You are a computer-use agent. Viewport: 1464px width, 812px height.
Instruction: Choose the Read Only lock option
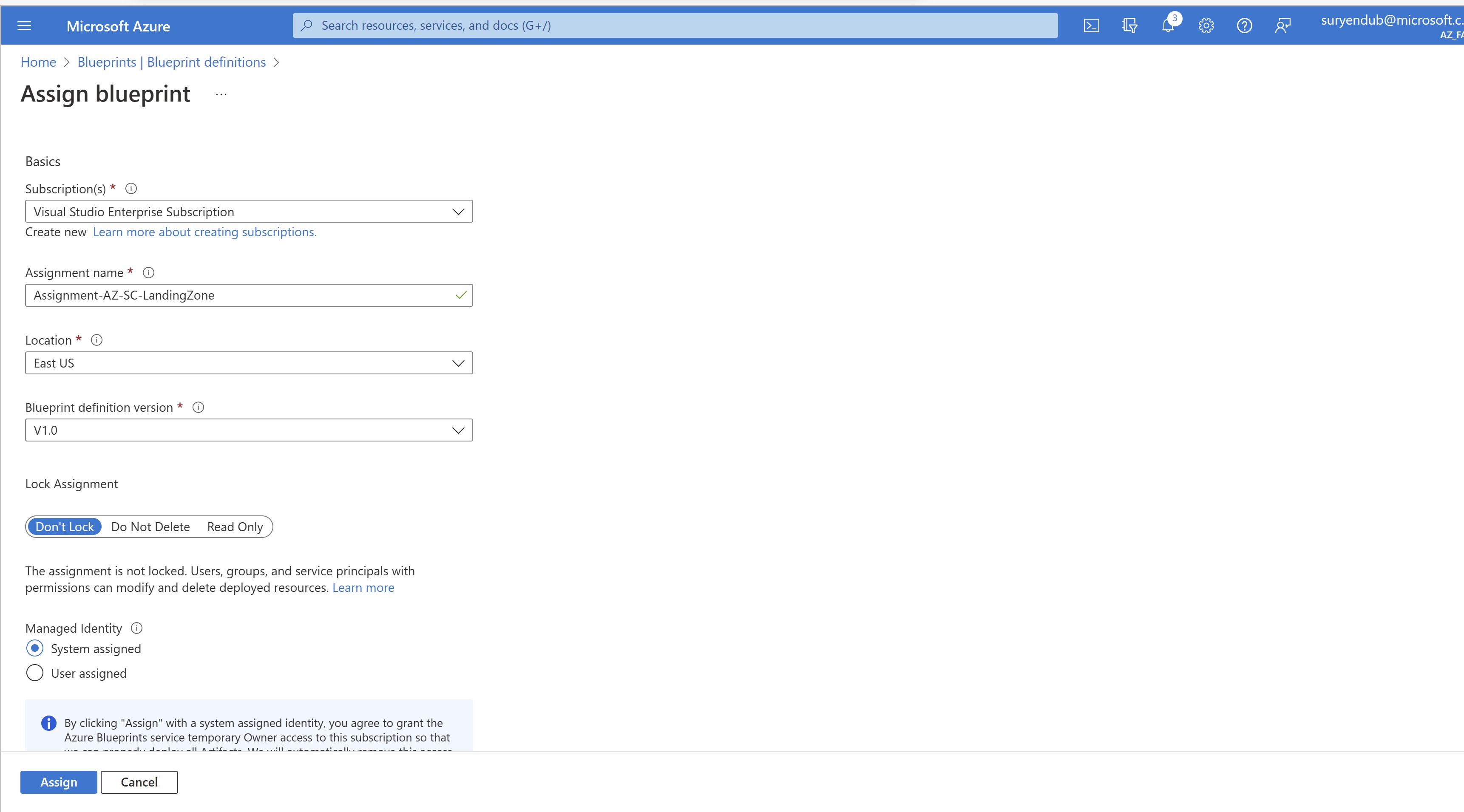point(235,527)
